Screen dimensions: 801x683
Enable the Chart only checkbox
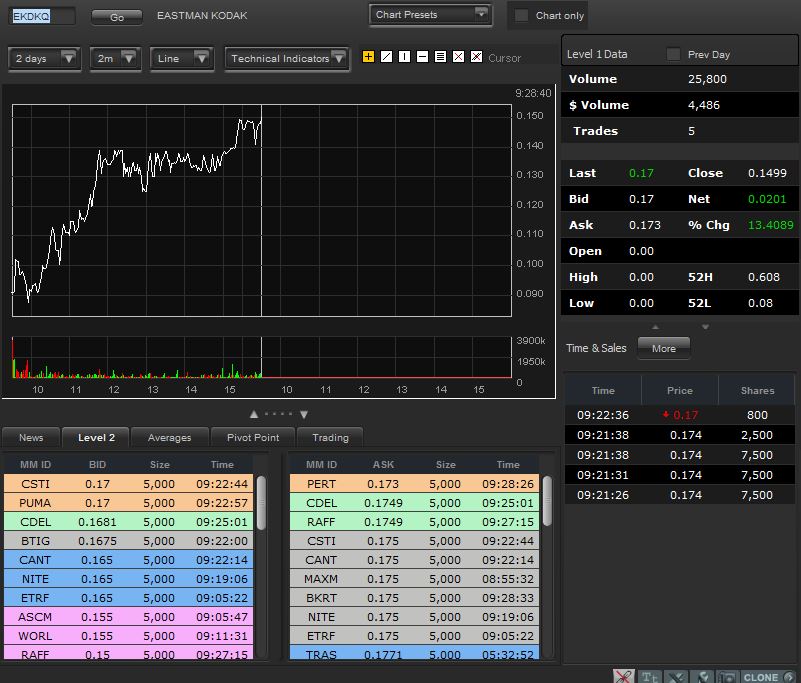tap(521, 16)
